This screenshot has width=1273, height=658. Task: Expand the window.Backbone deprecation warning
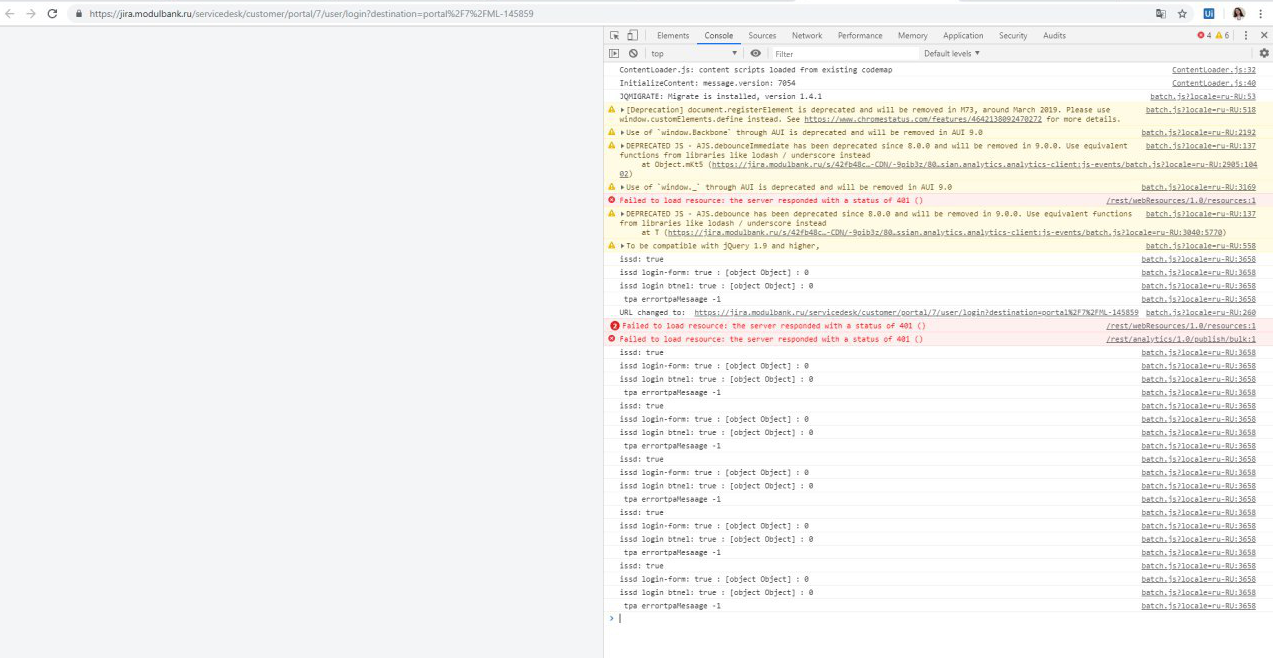pos(623,132)
